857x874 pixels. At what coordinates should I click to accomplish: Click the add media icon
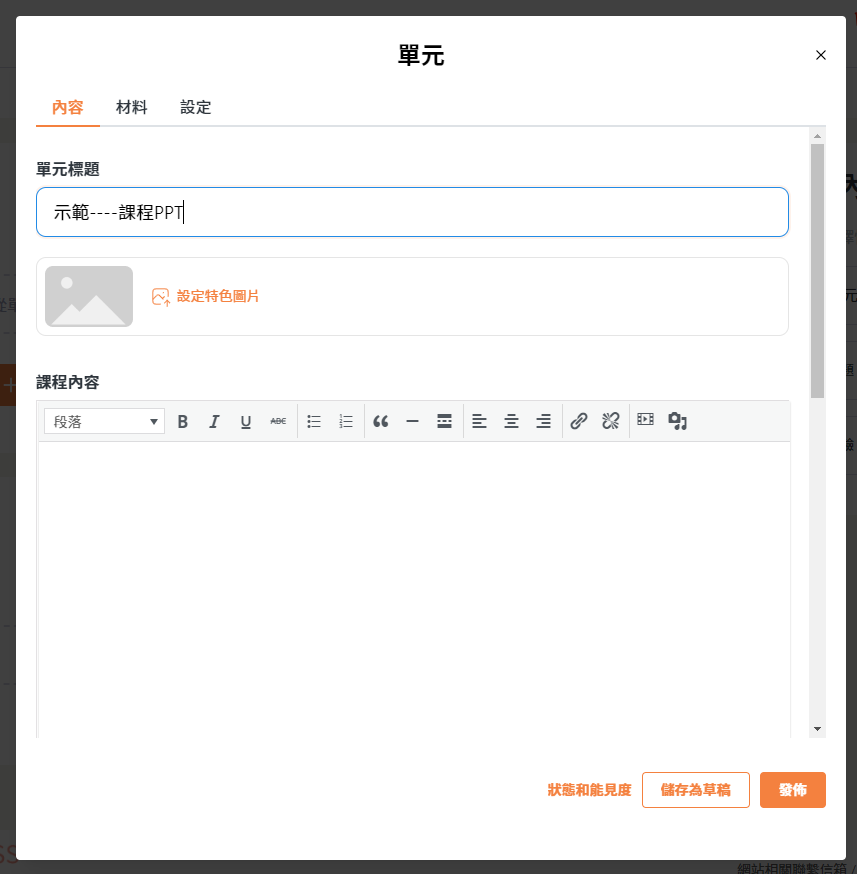click(677, 422)
